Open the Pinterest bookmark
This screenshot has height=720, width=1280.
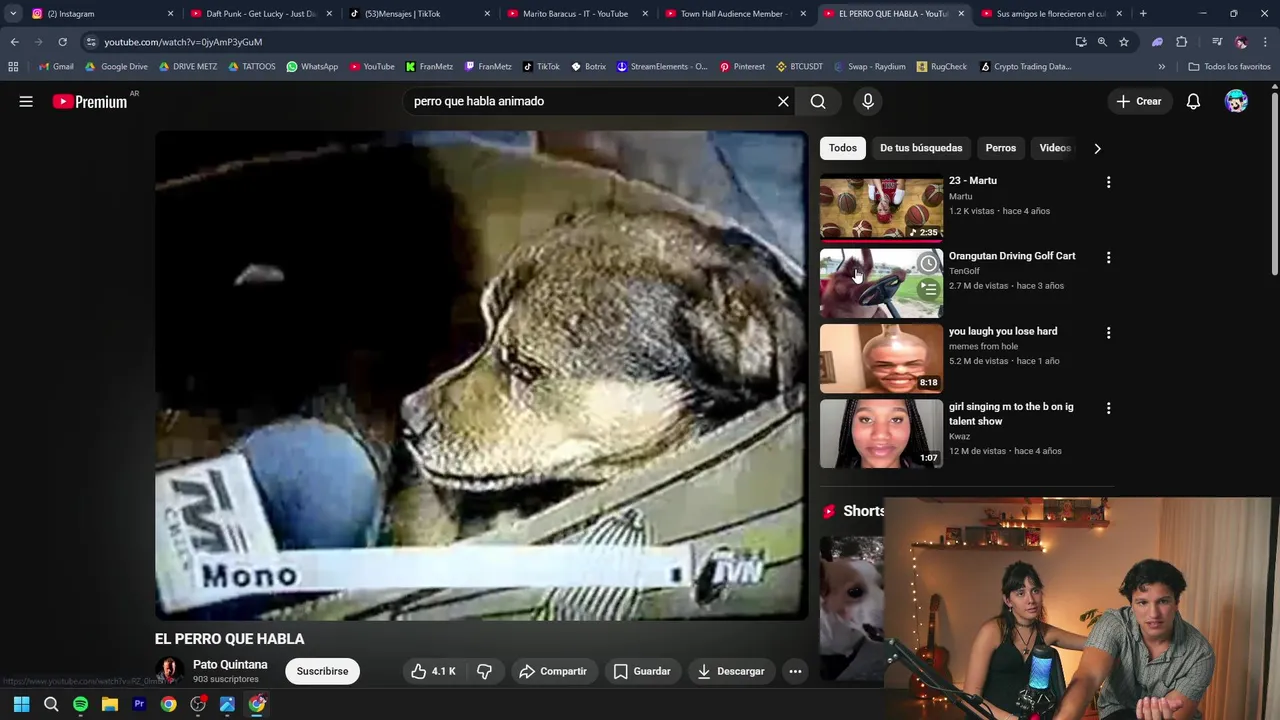point(742,67)
